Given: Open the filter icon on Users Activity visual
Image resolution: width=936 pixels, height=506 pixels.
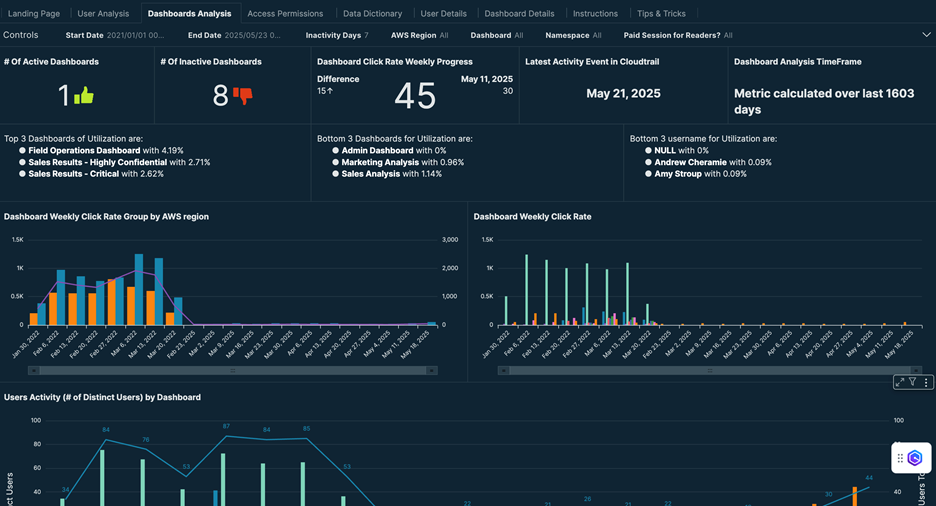Looking at the screenshot, I should 913,382.
